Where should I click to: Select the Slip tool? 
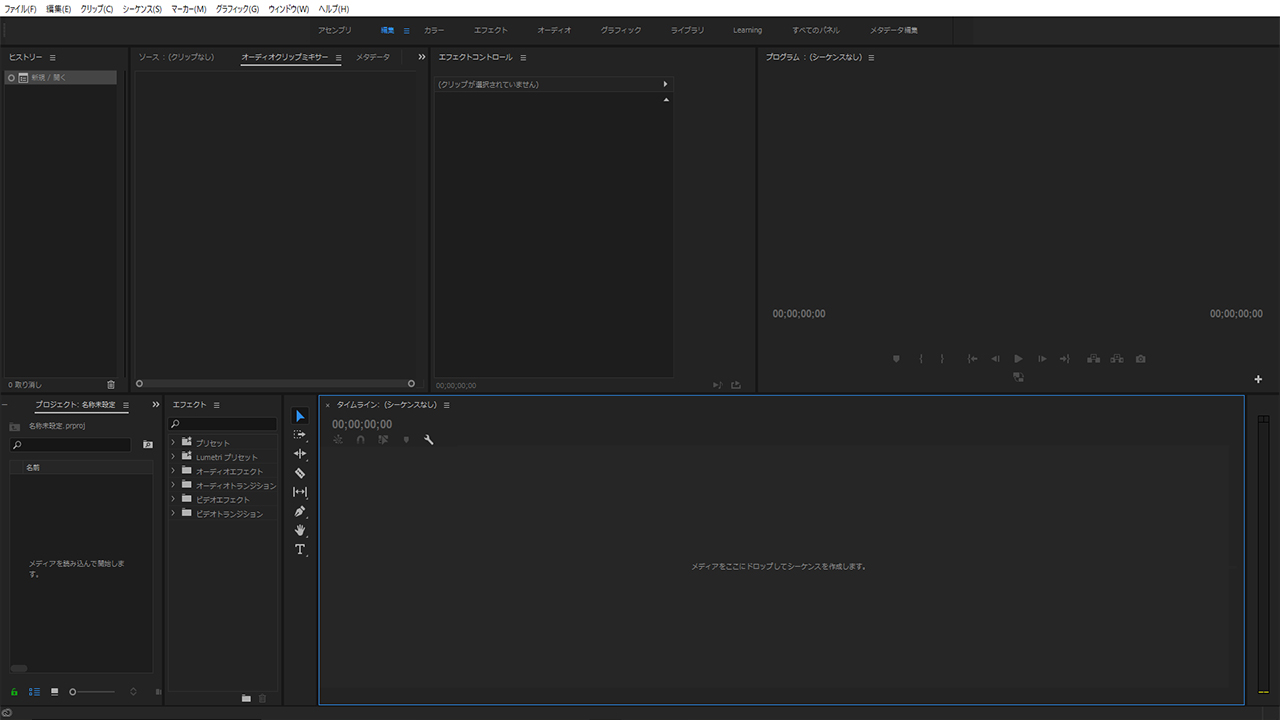300,492
